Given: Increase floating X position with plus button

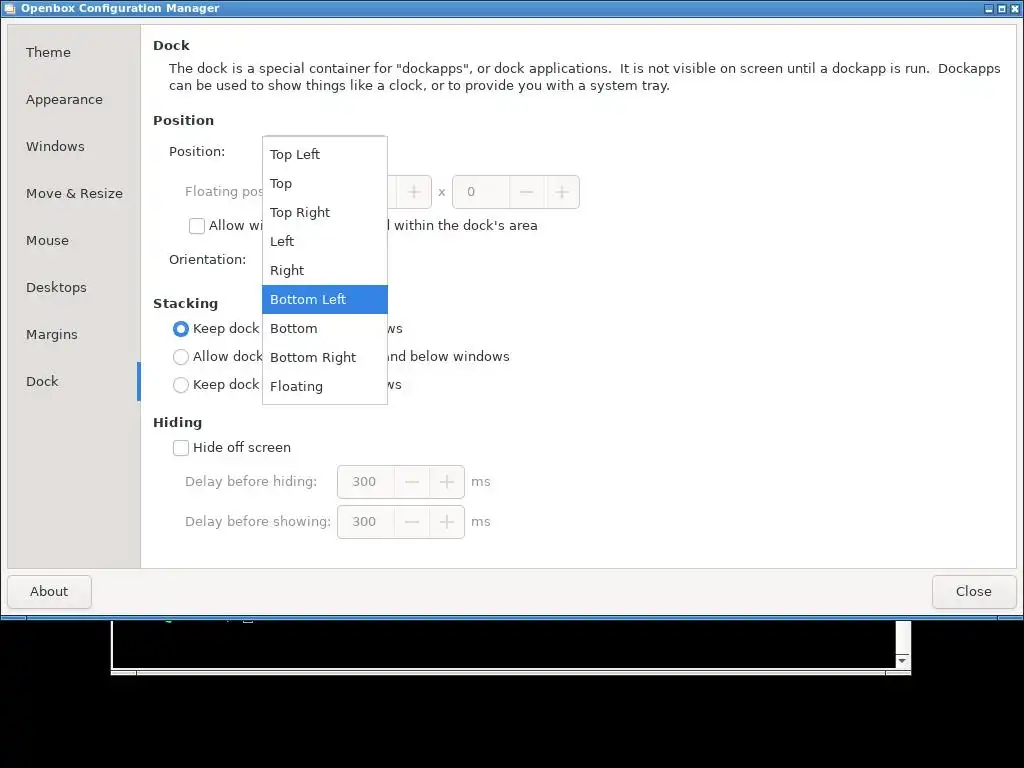Looking at the screenshot, I should coord(414,192).
